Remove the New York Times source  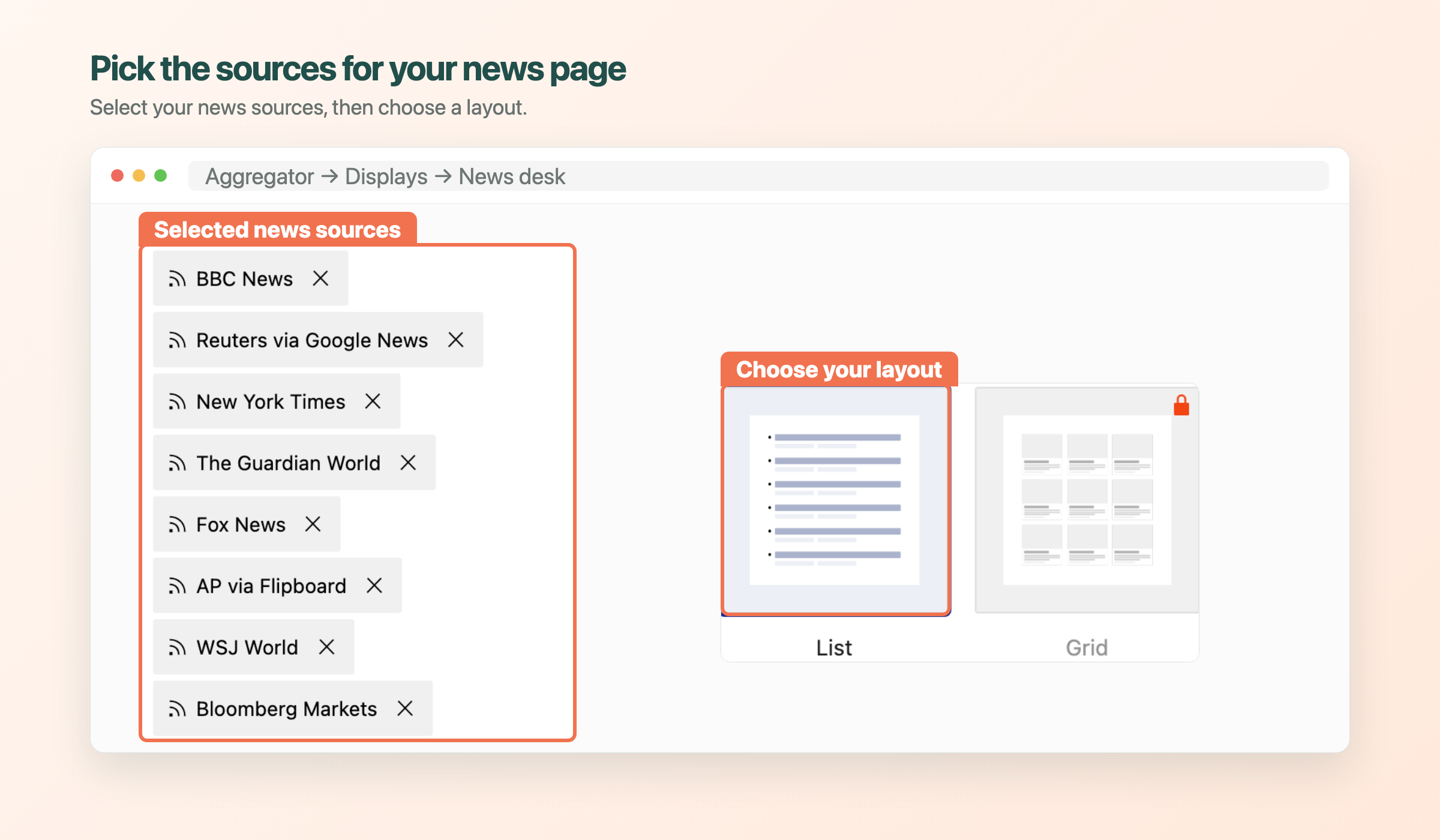[373, 401]
